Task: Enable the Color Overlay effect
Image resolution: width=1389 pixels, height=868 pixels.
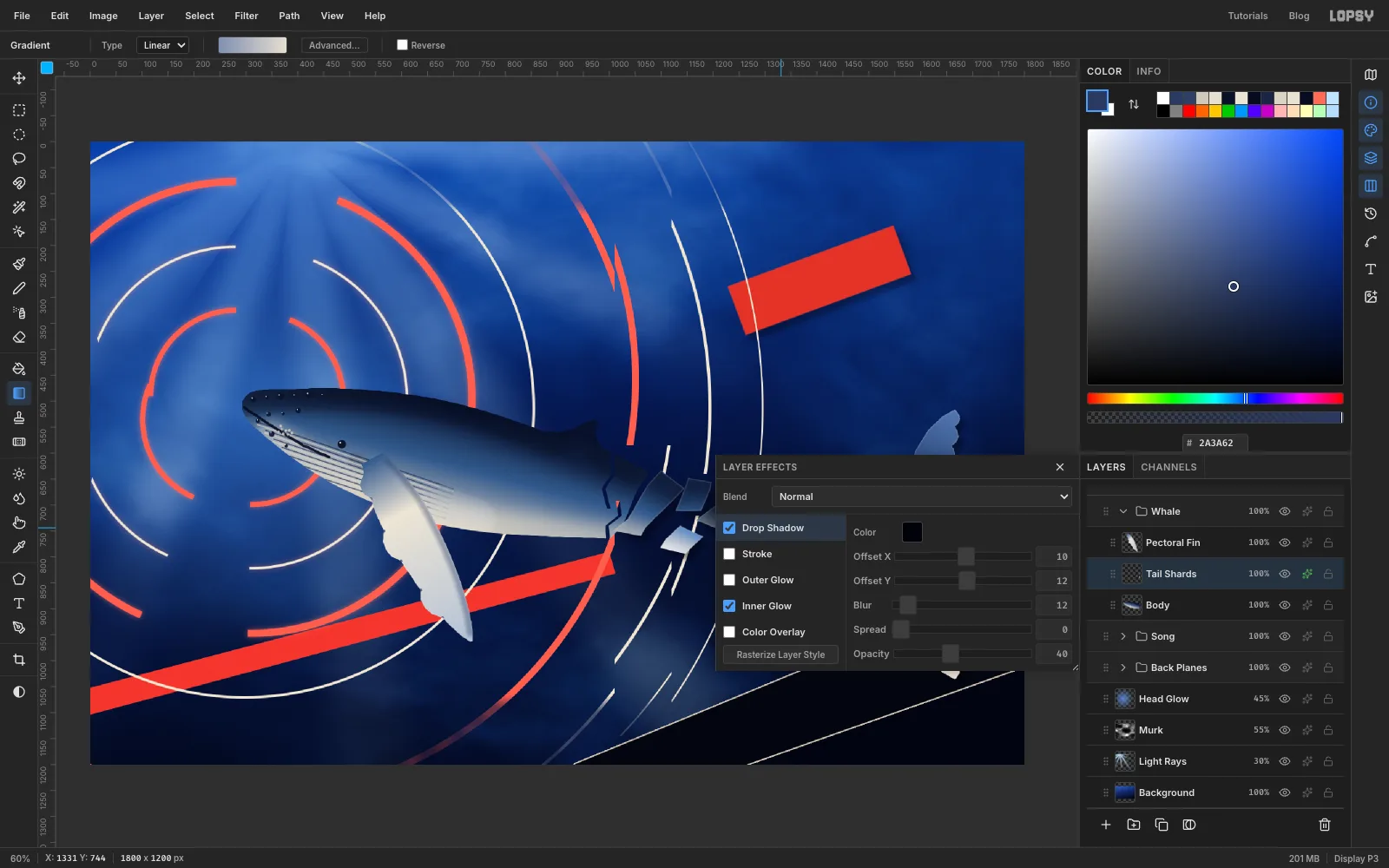Action: coord(729,632)
